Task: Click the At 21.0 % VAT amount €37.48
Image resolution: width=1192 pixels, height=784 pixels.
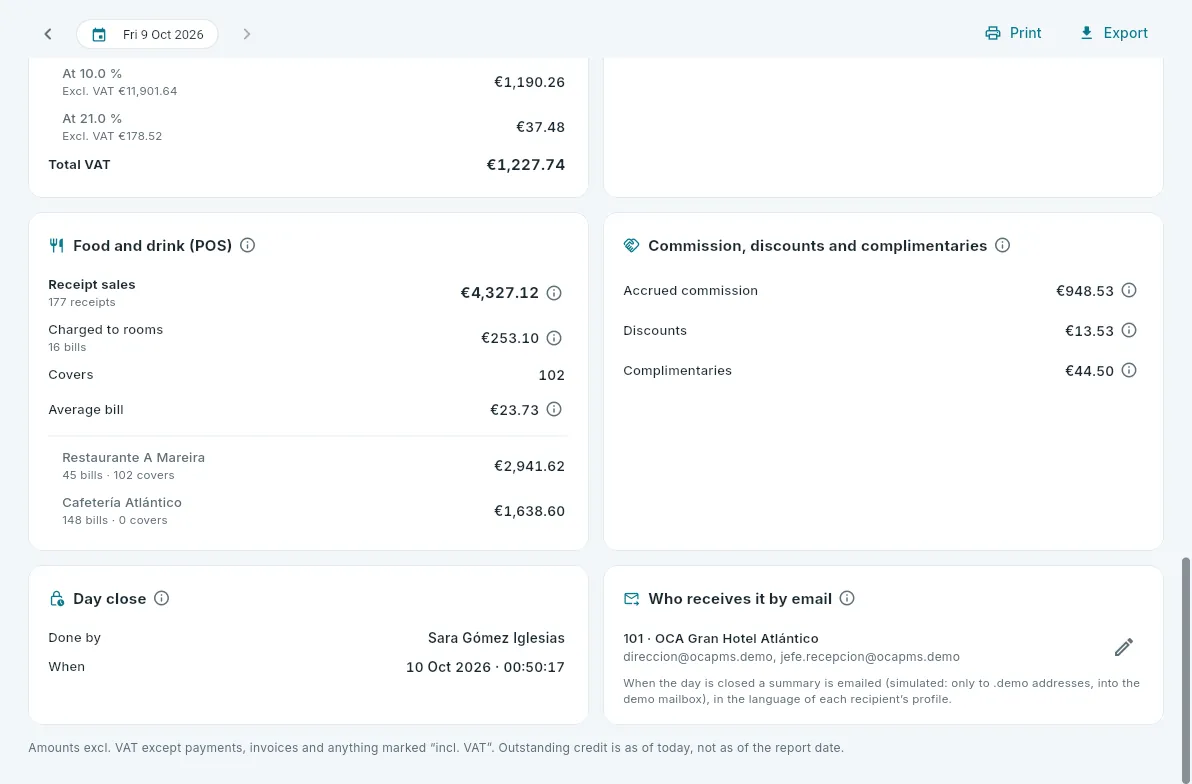Action: (x=541, y=127)
